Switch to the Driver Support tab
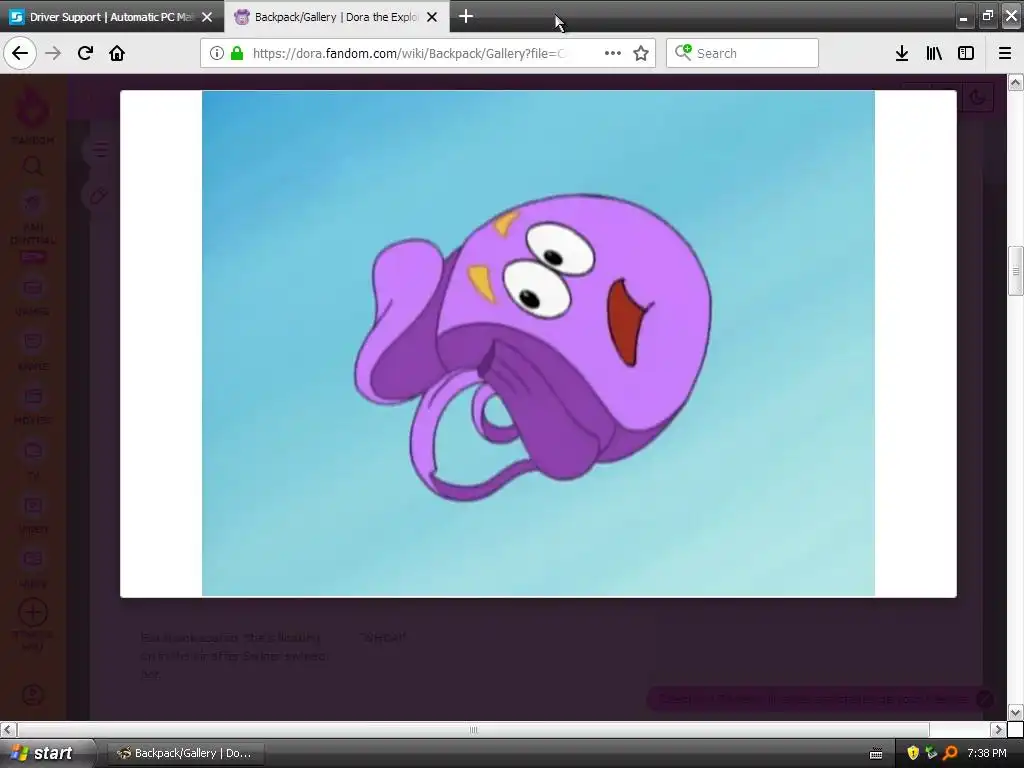Image resolution: width=1024 pixels, height=768 pixels. (112, 16)
